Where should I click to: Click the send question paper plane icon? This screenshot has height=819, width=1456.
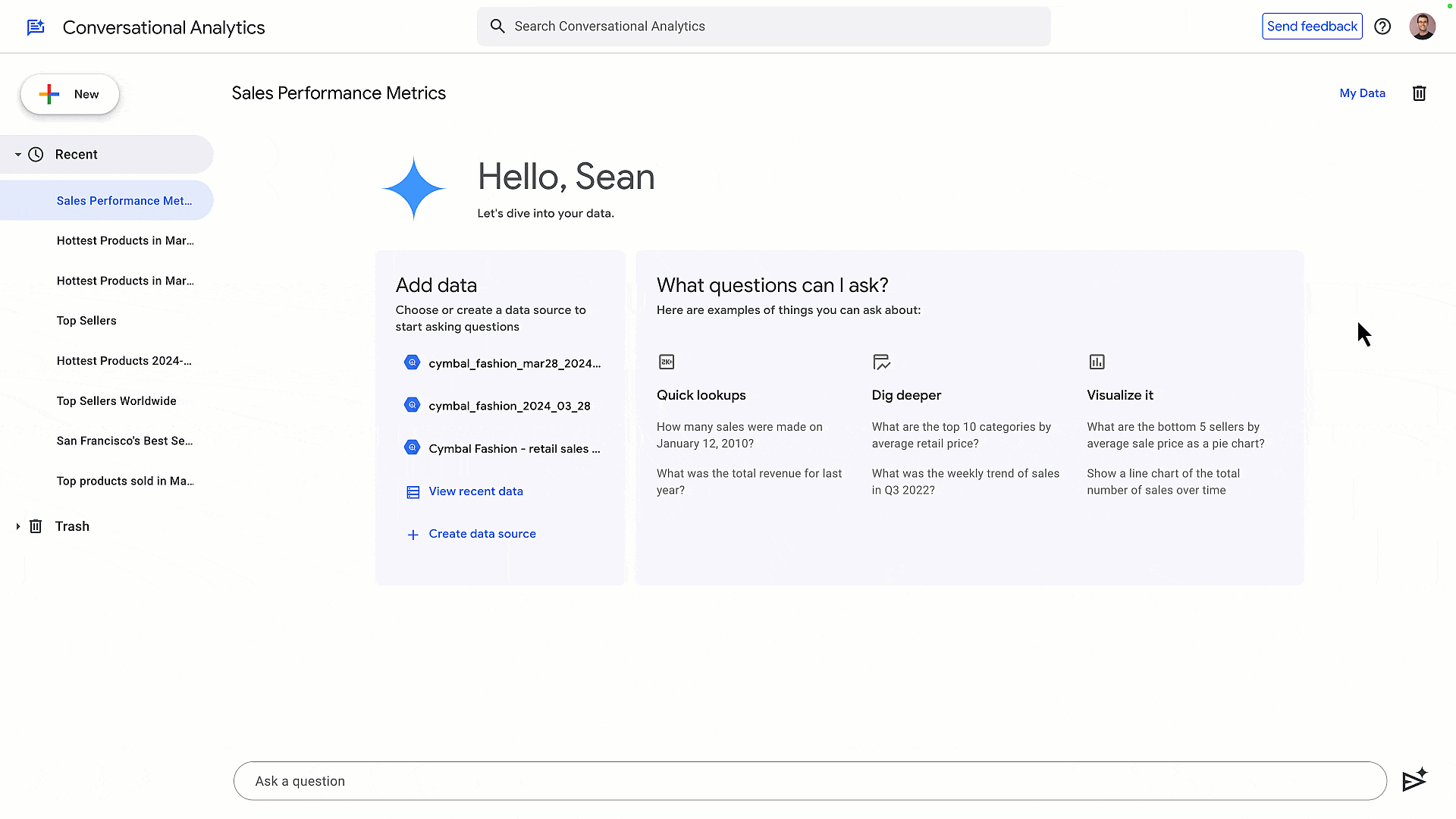pyautogui.click(x=1413, y=780)
